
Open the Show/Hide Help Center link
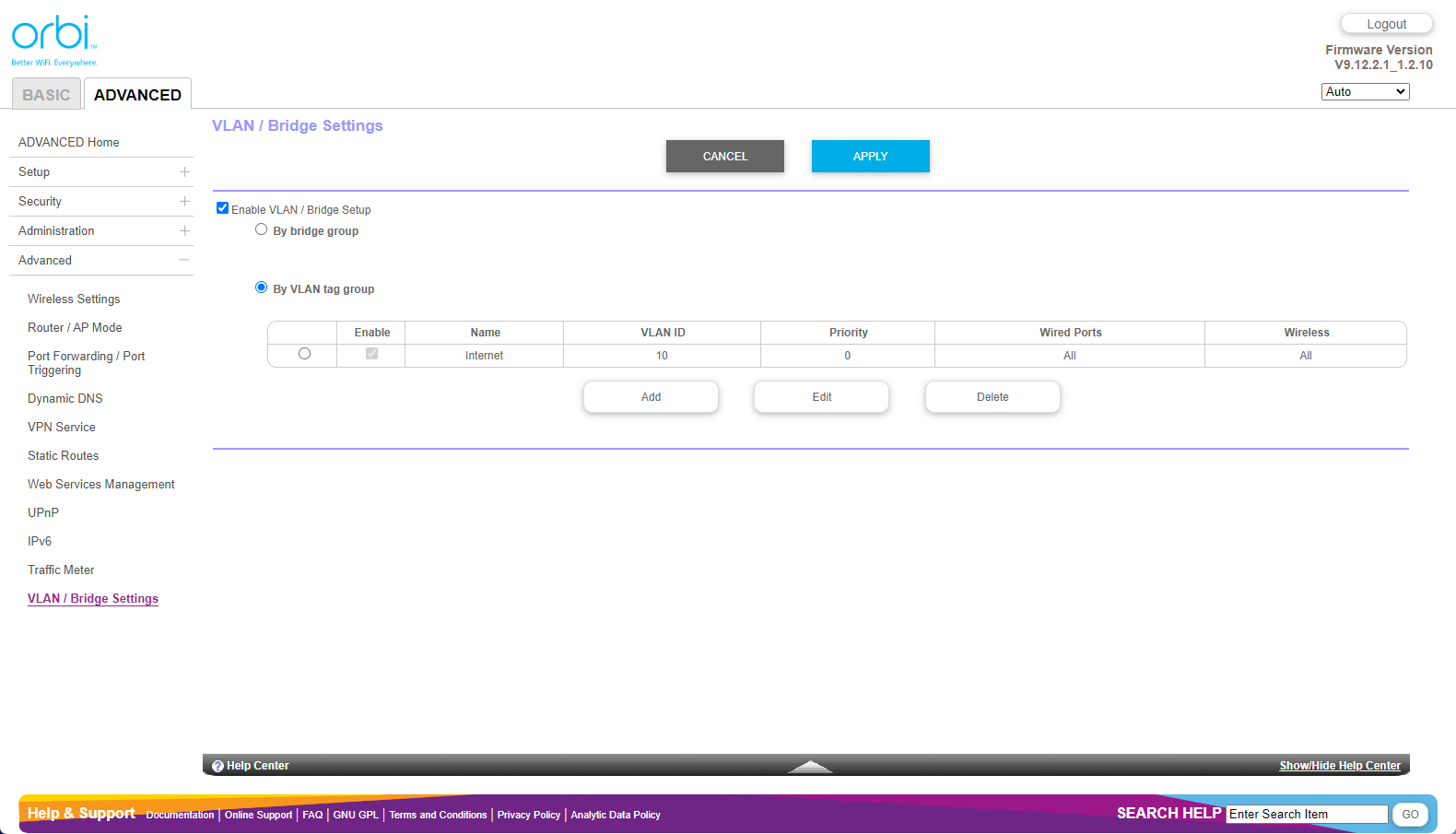[x=1339, y=766]
